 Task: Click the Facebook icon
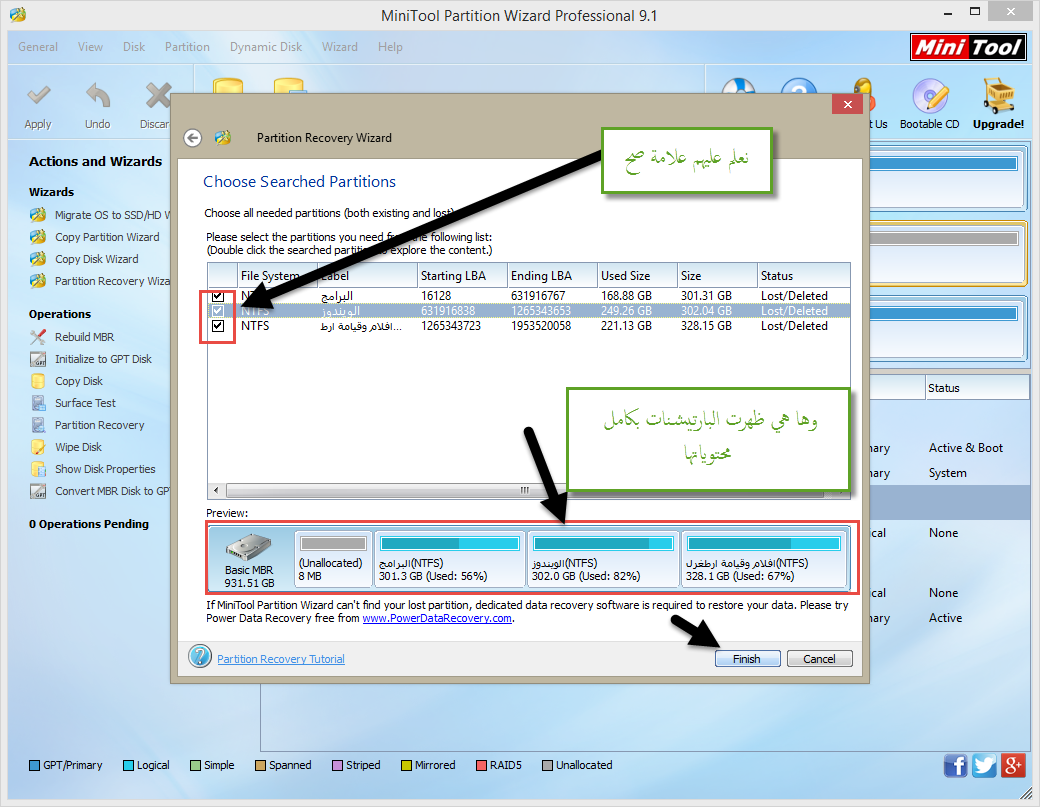956,766
